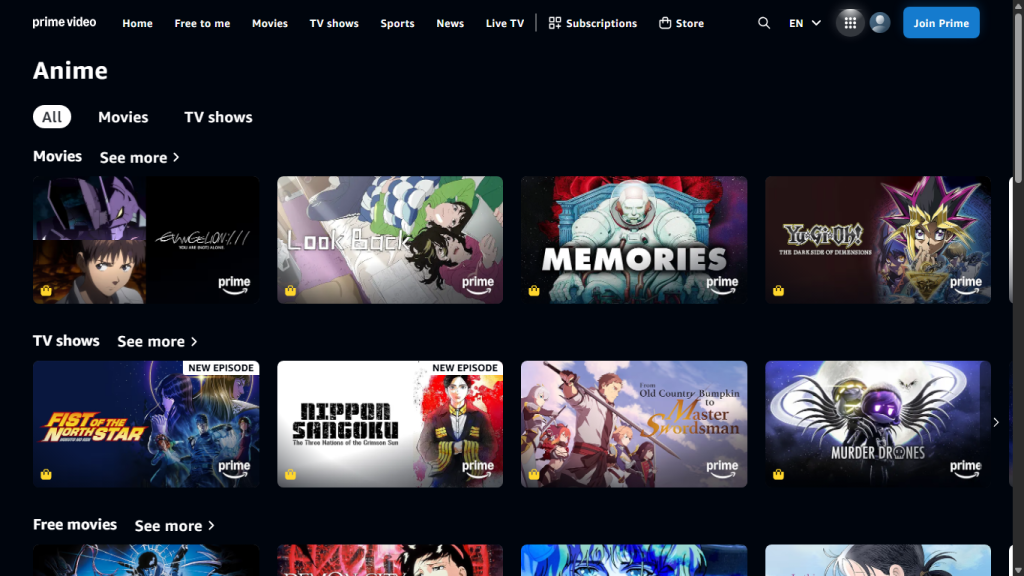1024x576 pixels.
Task: Open the search magnifier icon
Action: [763, 23]
